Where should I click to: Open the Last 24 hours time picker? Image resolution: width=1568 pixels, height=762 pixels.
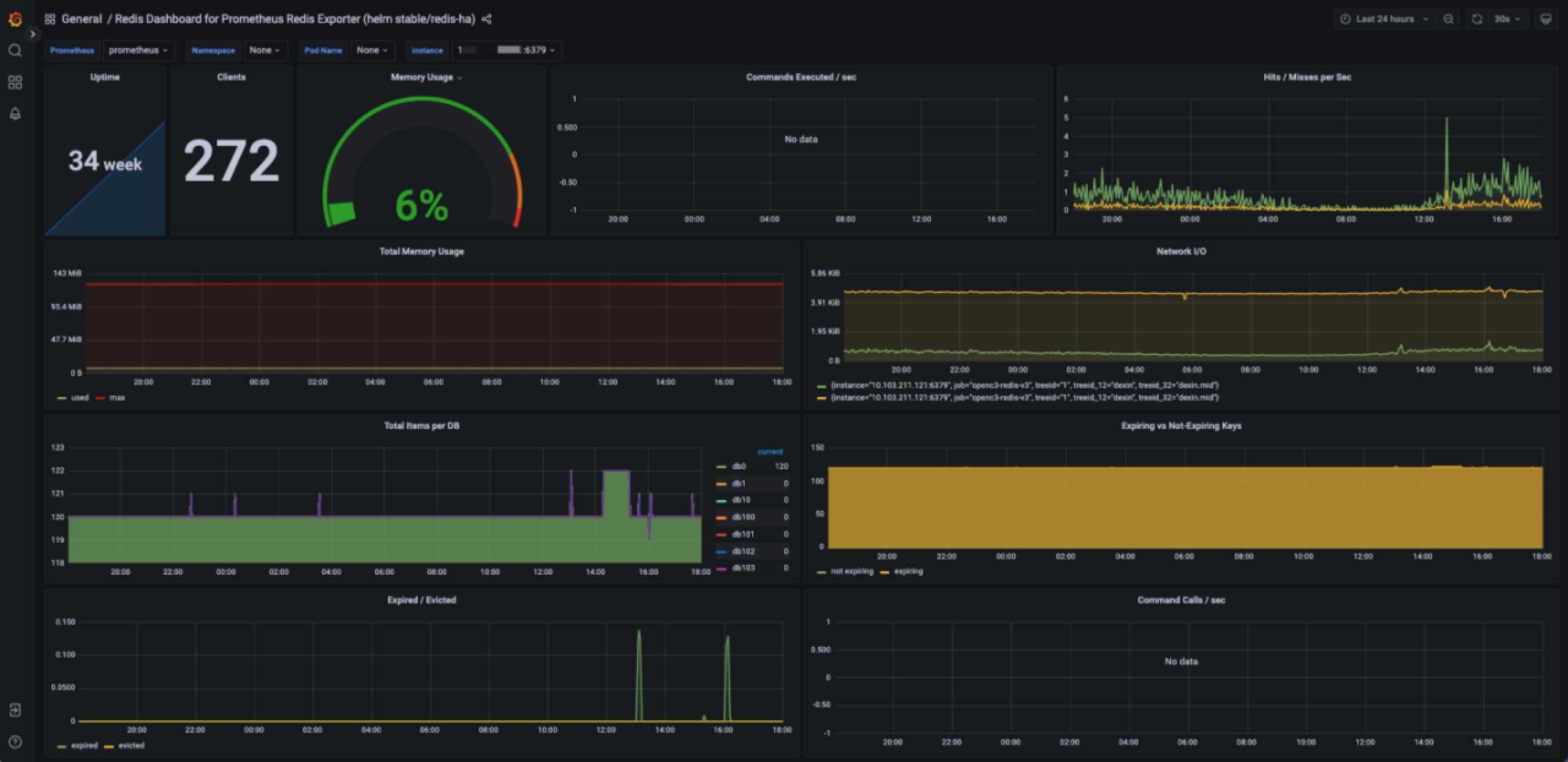(1385, 19)
